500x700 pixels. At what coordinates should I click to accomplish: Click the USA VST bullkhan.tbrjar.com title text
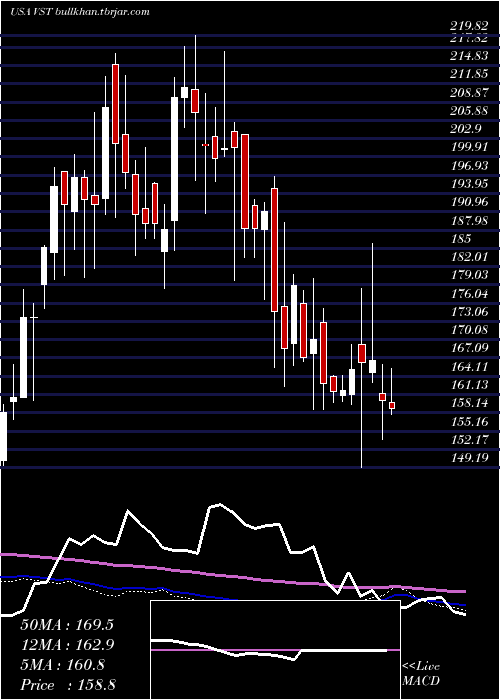[79, 12]
